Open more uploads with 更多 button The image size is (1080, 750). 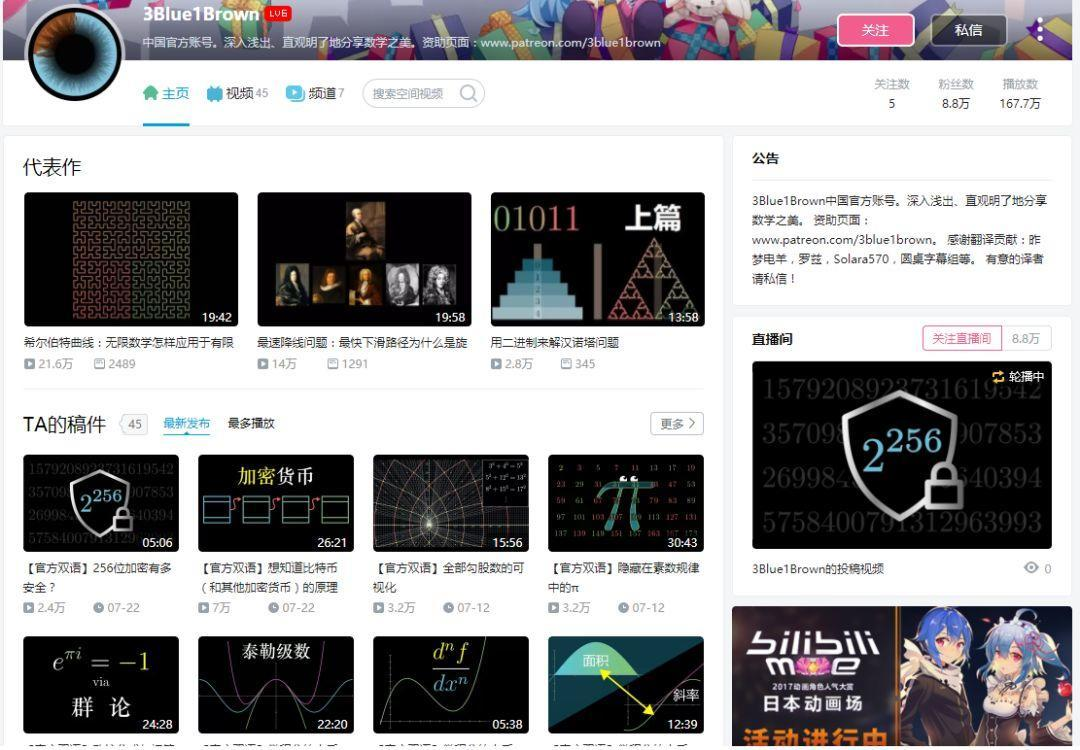pyautogui.click(x=677, y=424)
